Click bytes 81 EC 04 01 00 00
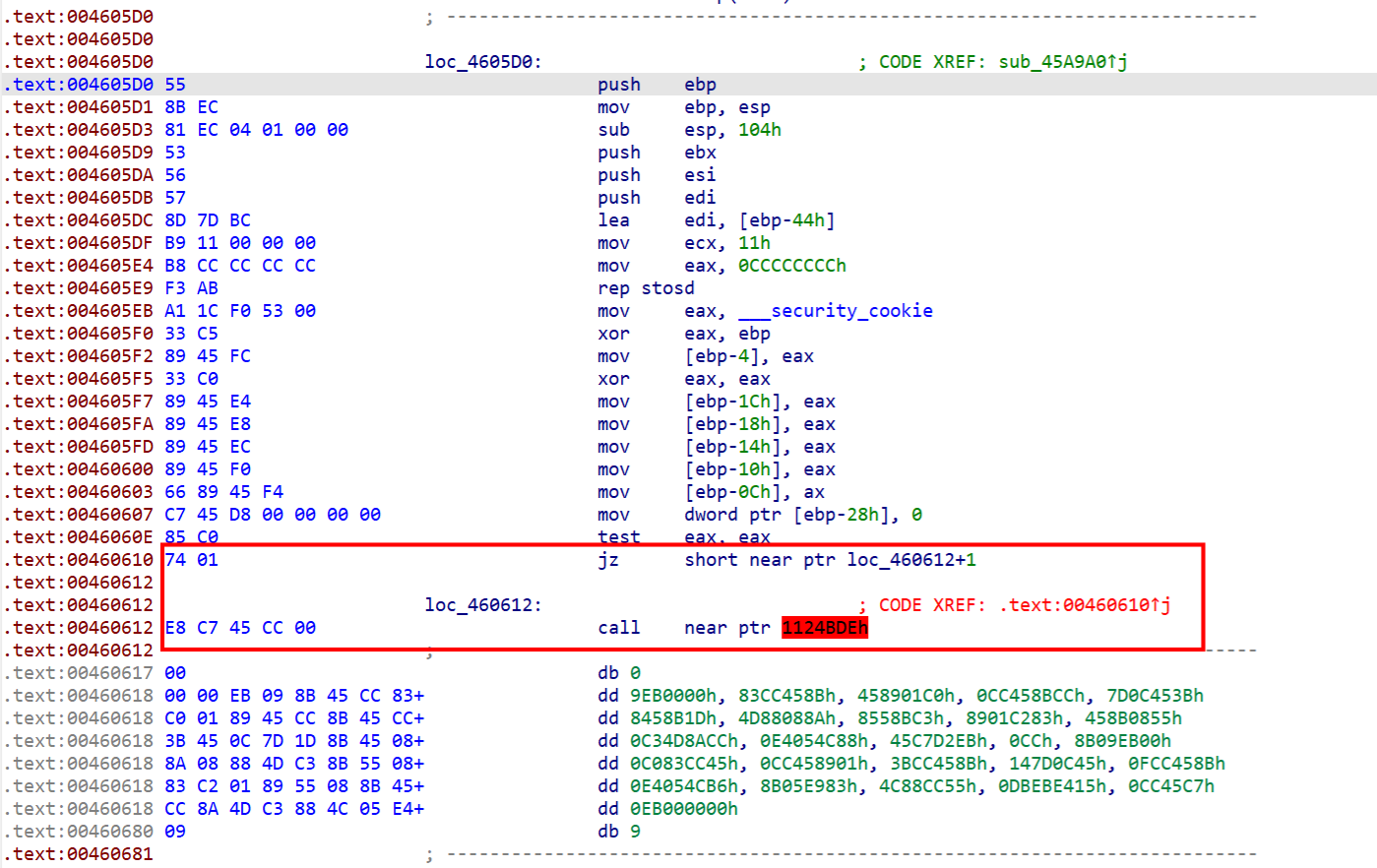 click(x=257, y=130)
